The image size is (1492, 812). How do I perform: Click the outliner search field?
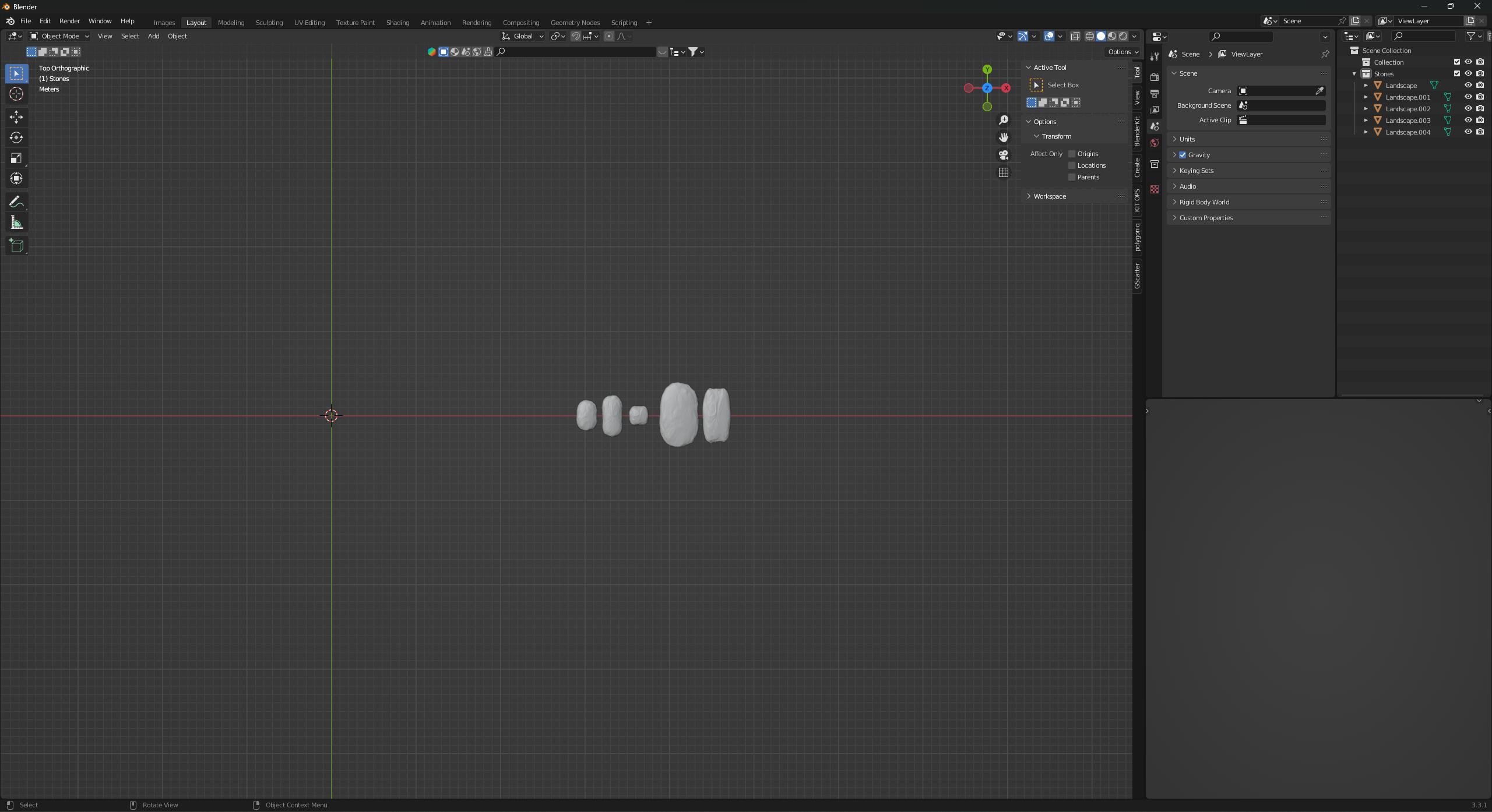tap(1423, 36)
